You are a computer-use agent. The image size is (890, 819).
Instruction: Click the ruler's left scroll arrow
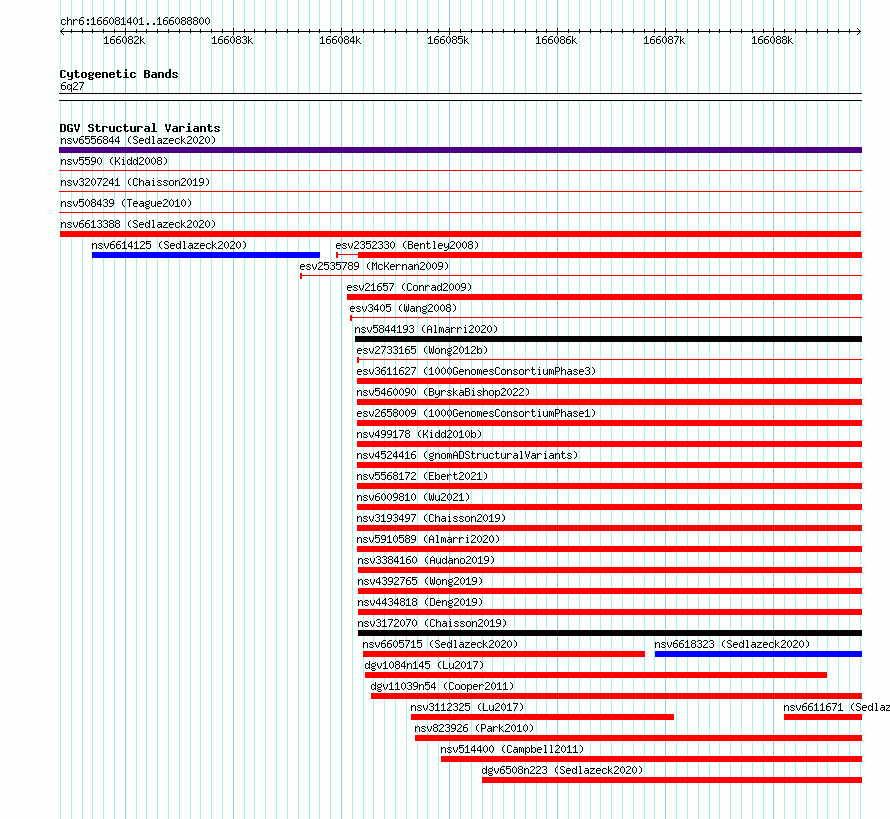click(62, 32)
